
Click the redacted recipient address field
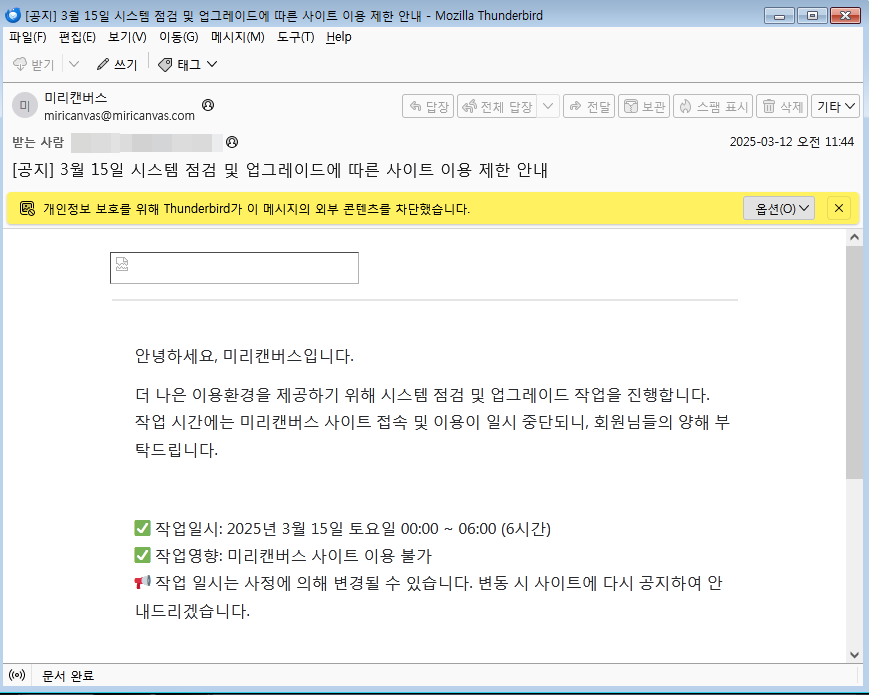click(x=147, y=142)
